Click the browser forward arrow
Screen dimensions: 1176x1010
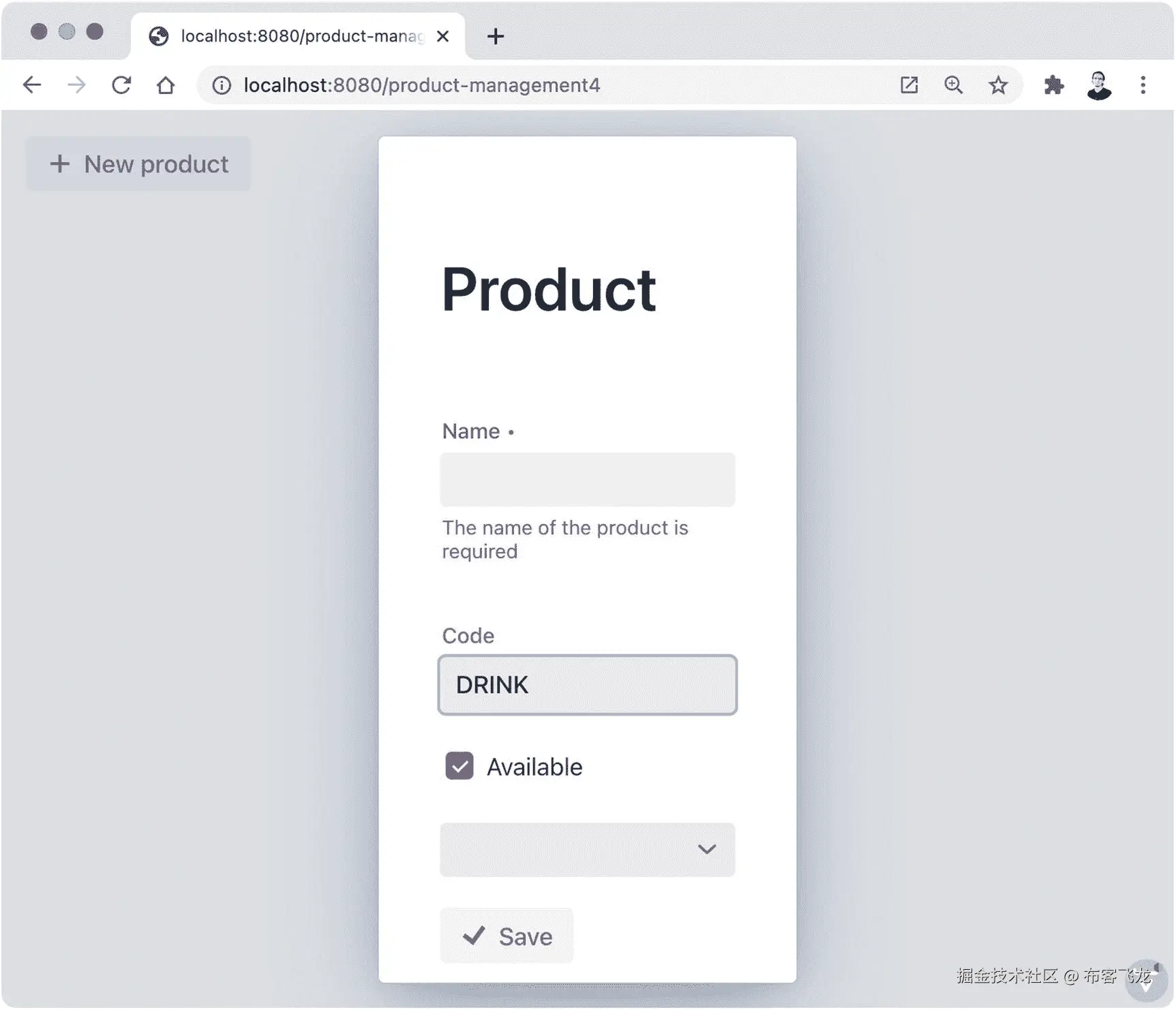(77, 85)
